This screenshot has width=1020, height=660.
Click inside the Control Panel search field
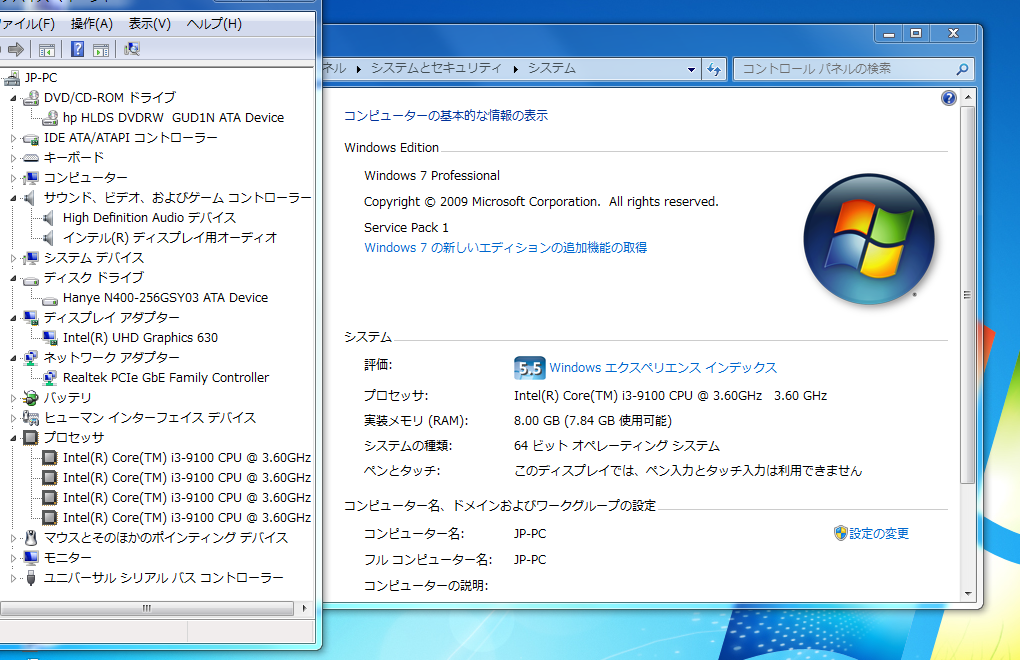point(850,69)
